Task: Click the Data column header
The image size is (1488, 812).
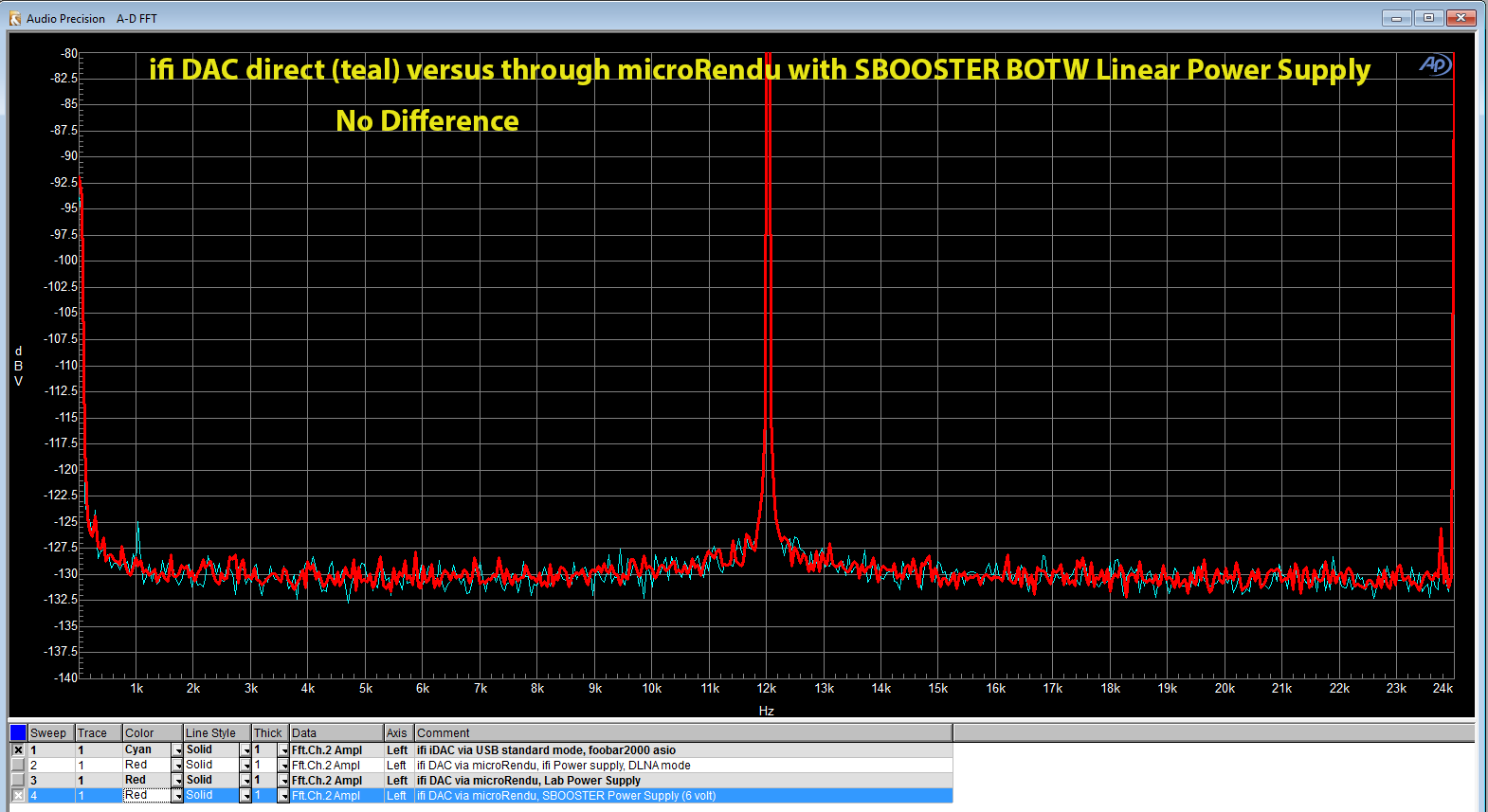Action: (336, 732)
